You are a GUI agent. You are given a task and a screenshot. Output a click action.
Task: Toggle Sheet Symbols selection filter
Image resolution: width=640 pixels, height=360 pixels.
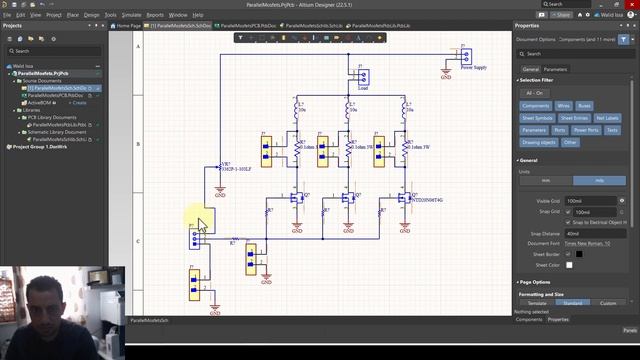(x=537, y=118)
